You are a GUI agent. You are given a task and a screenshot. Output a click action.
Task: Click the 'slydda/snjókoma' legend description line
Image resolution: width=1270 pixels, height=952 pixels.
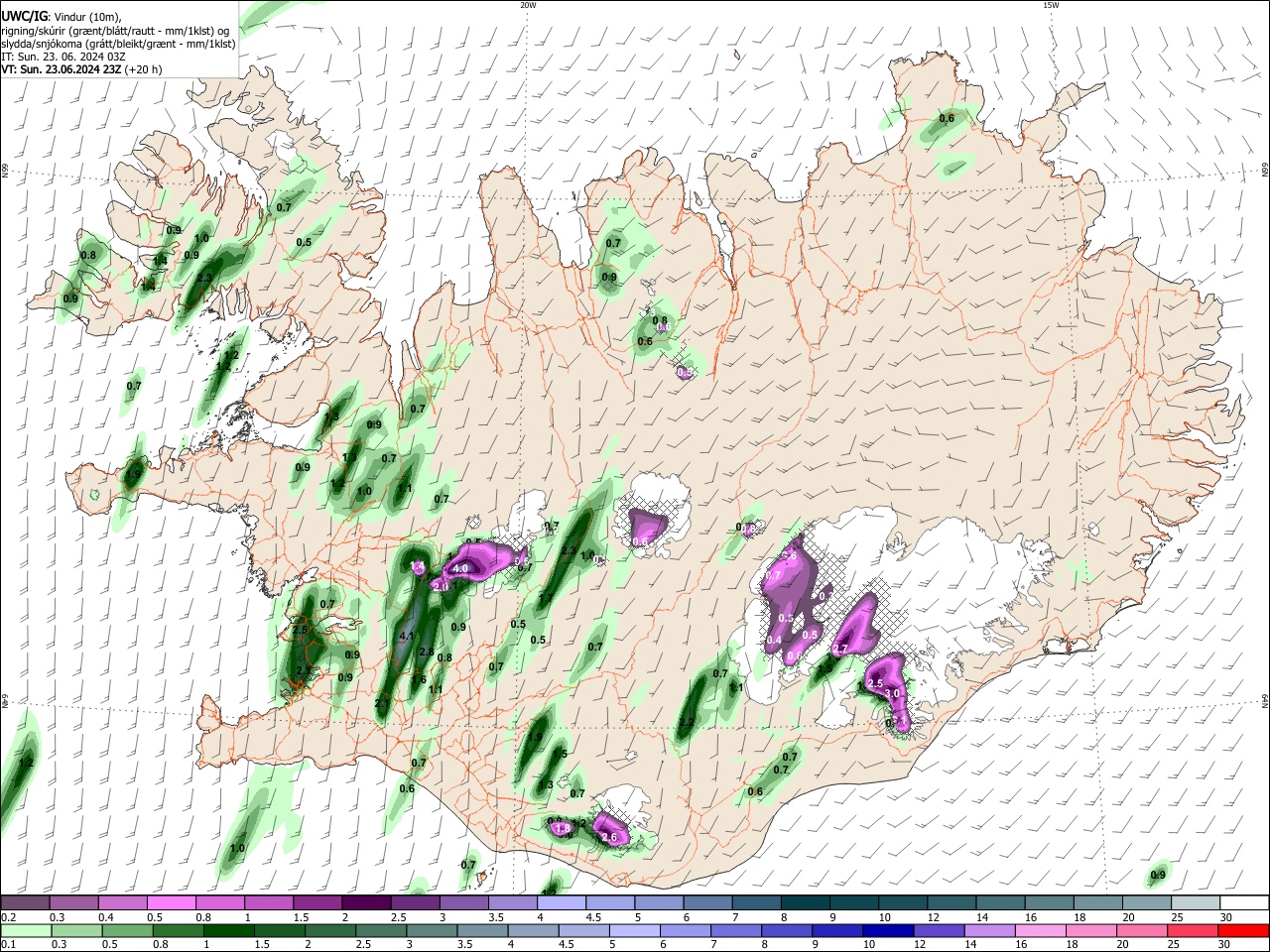click(118, 44)
